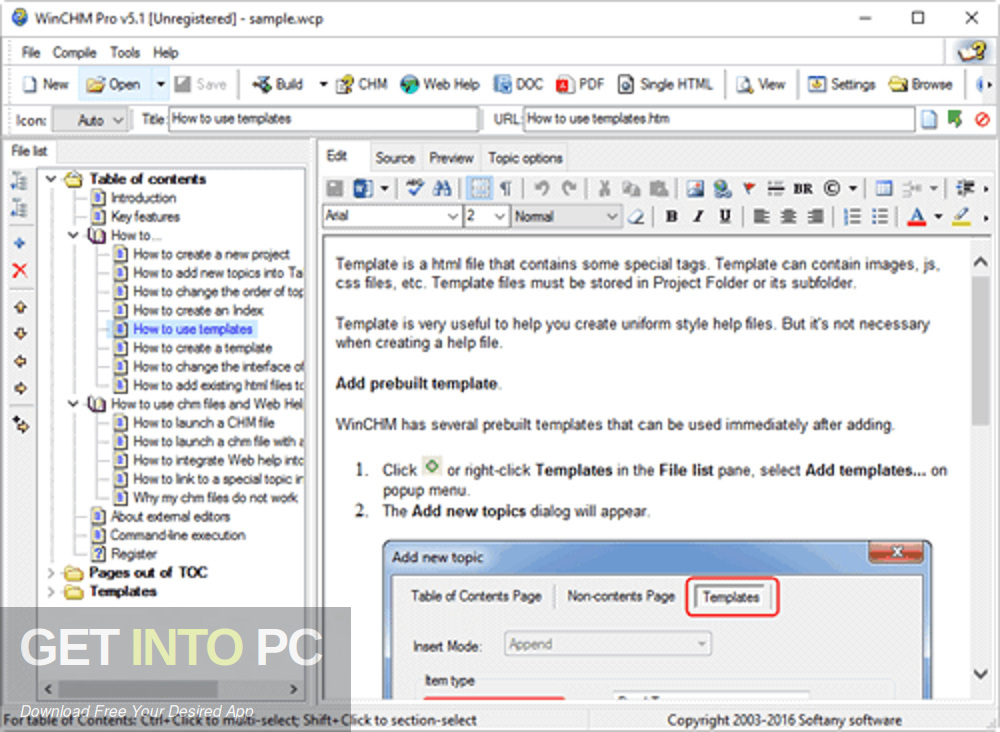
Task: Toggle align left
Action: [761, 217]
